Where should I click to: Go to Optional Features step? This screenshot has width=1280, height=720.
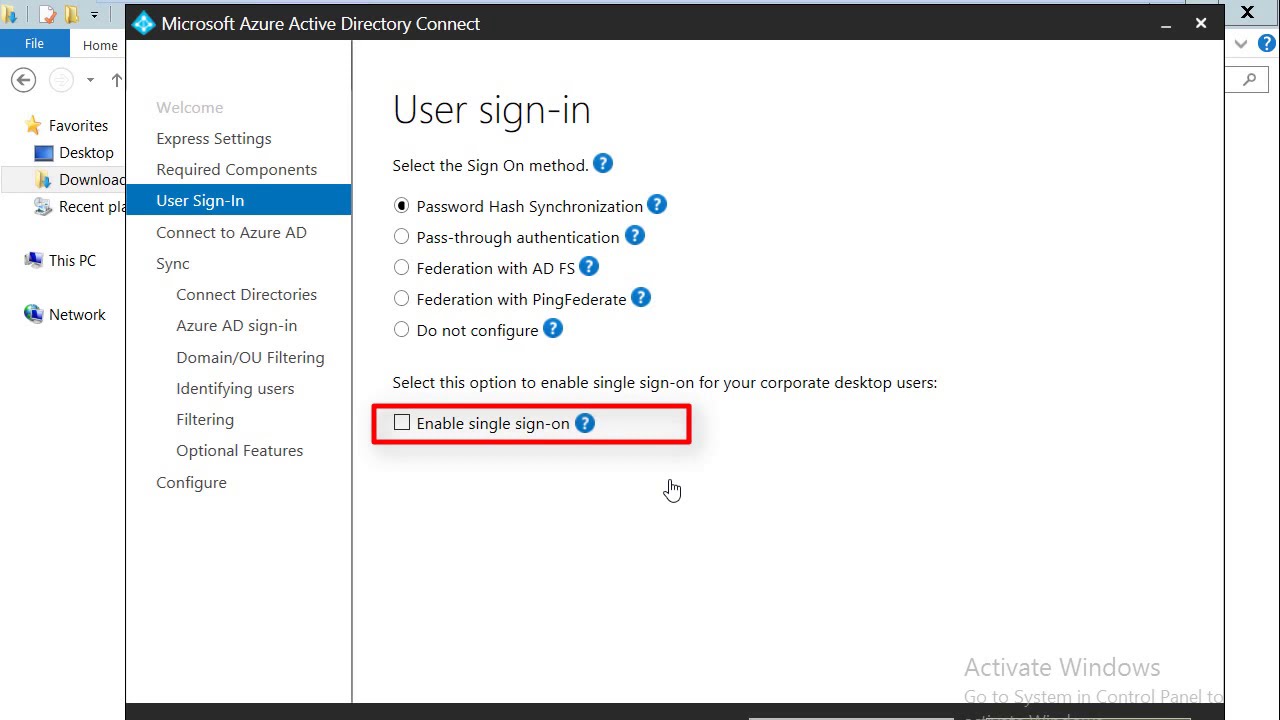point(240,450)
